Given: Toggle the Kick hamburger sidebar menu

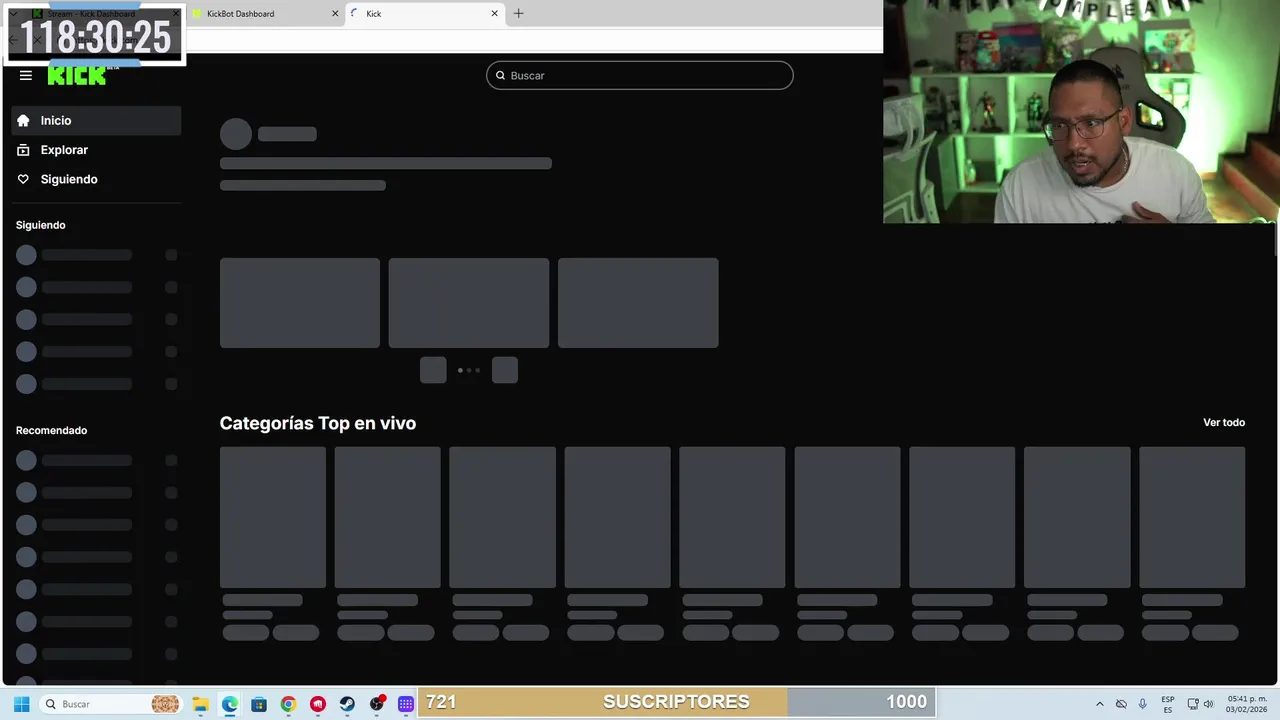Looking at the screenshot, I should (26, 75).
